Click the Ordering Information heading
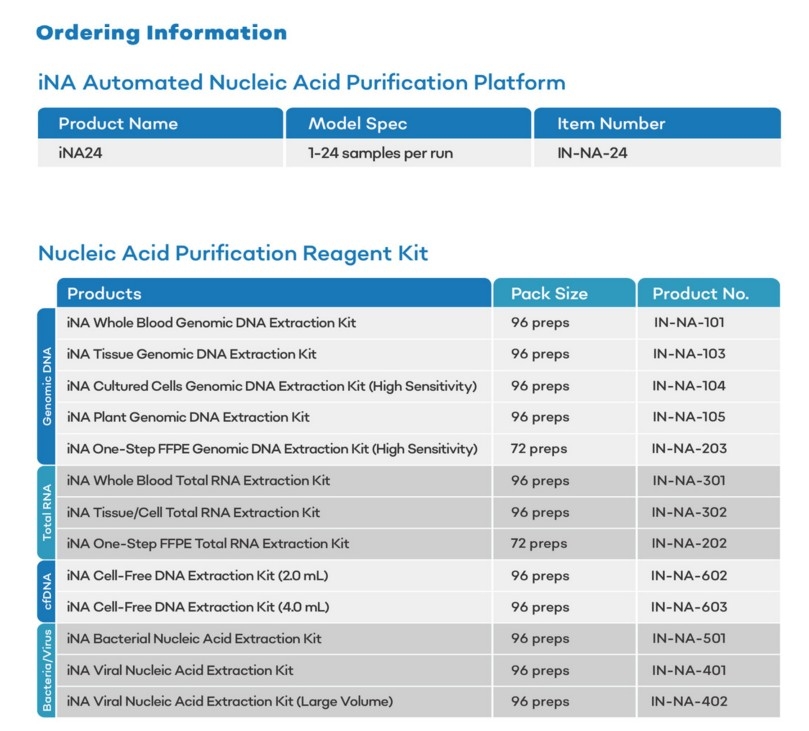The height and width of the screenshot is (731, 809). (161, 33)
